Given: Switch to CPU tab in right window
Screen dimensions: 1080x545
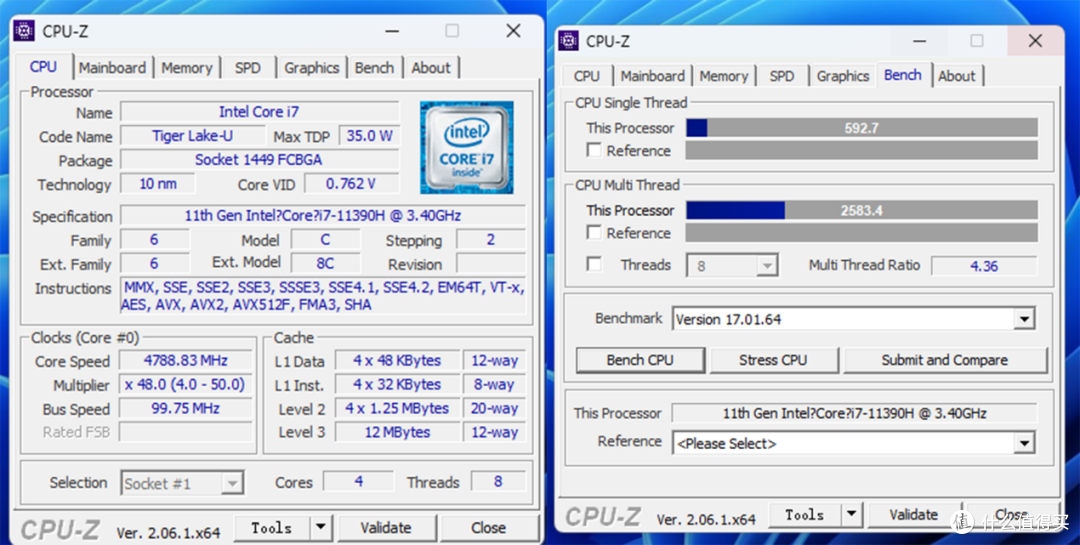Looking at the screenshot, I should 587,76.
